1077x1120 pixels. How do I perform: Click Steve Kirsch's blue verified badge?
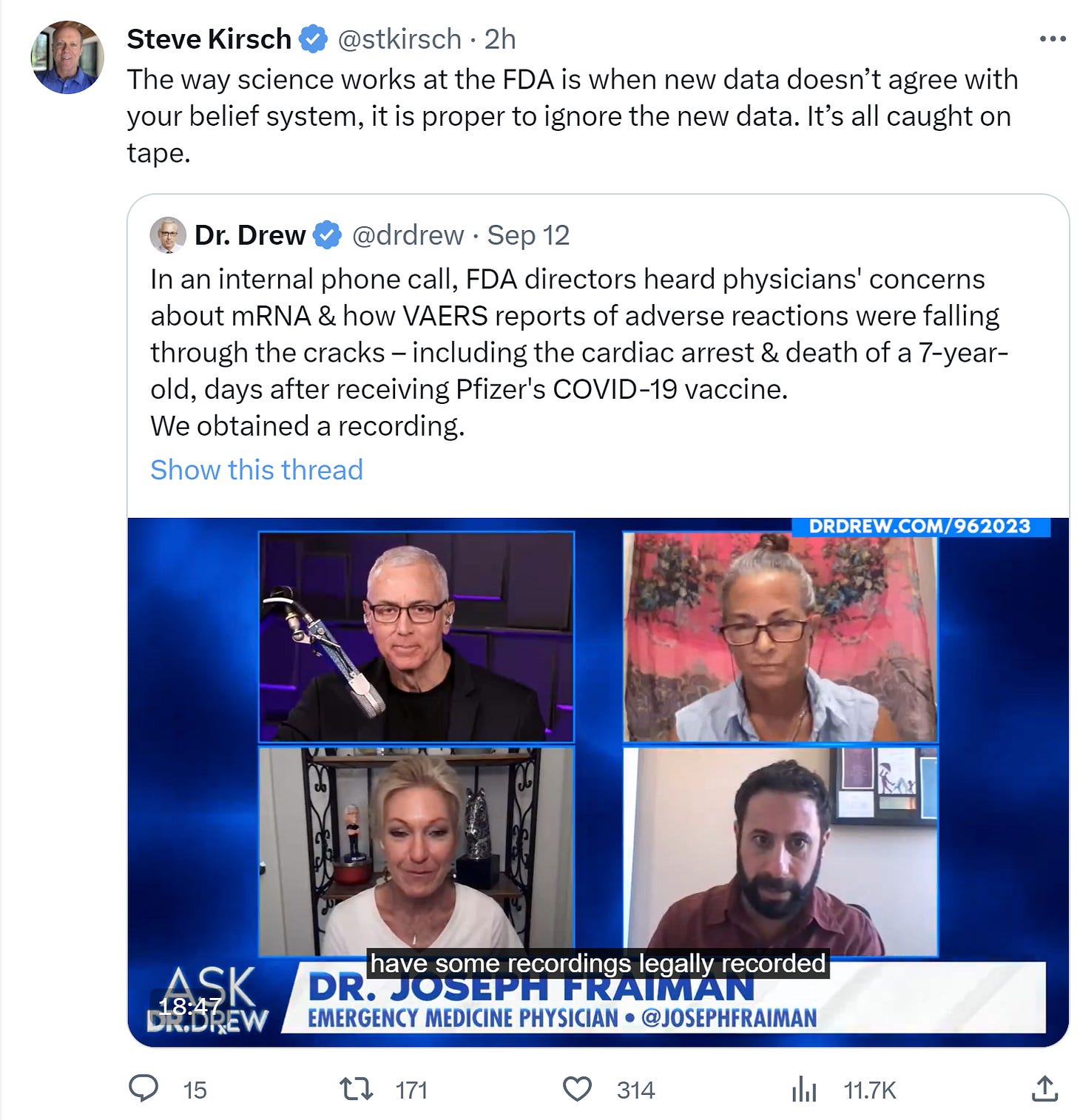(314, 39)
